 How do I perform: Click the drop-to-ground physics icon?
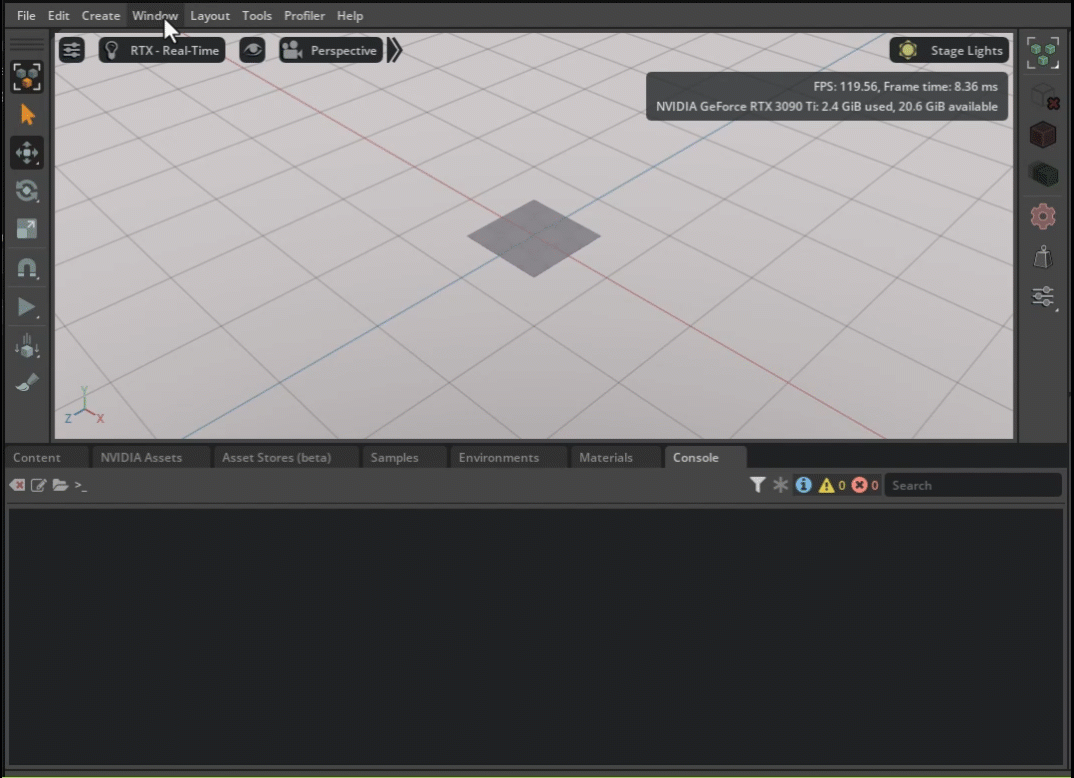[x=27, y=346]
